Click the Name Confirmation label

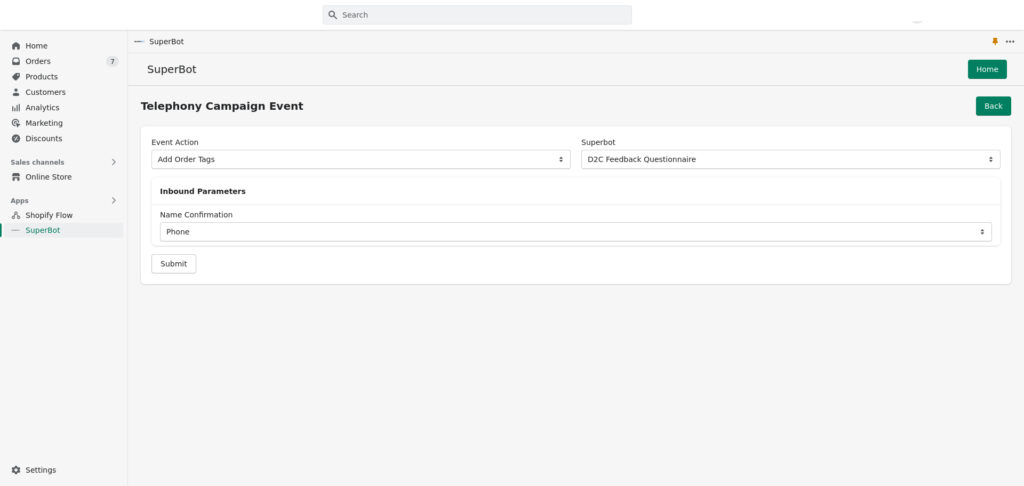196,214
